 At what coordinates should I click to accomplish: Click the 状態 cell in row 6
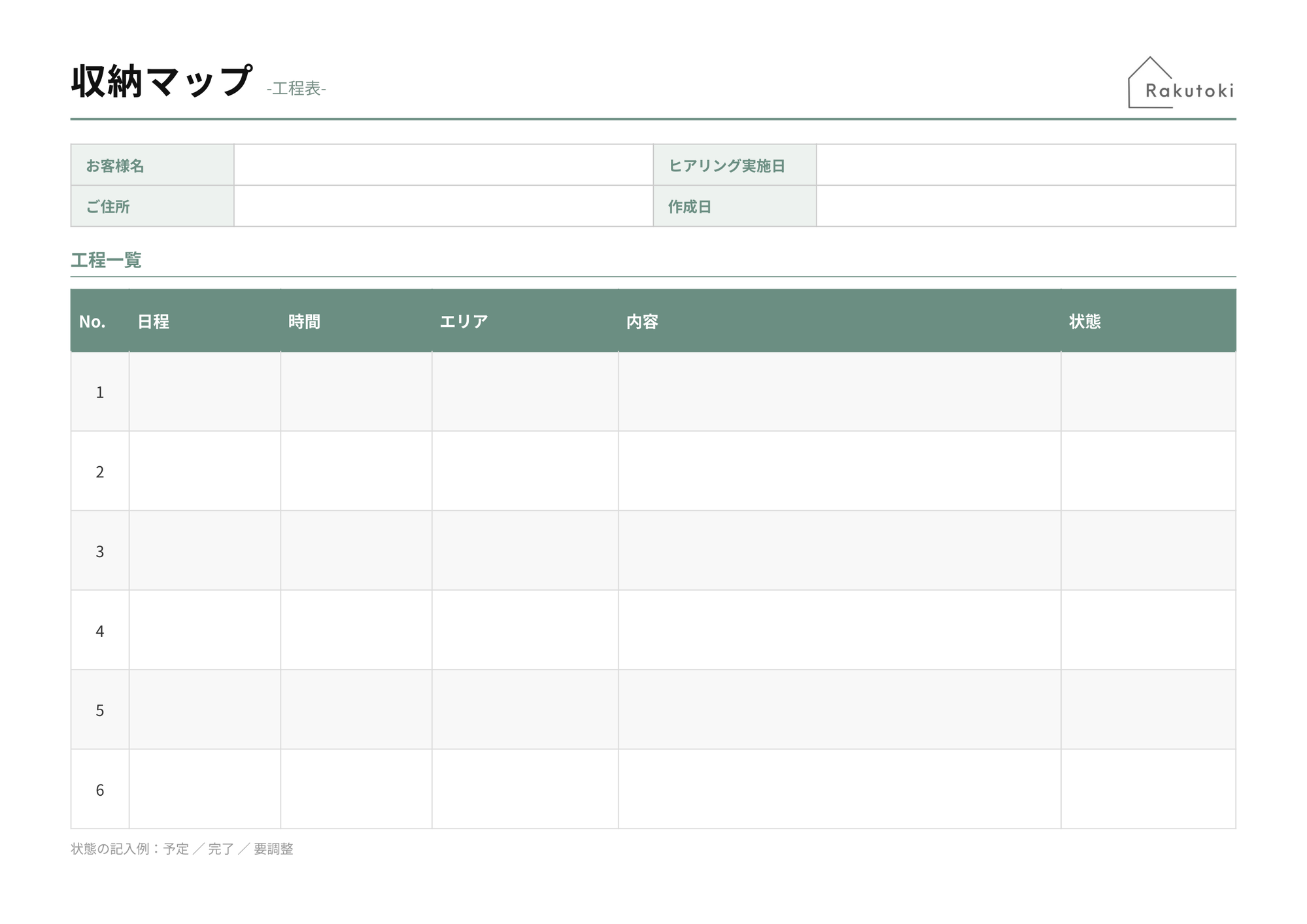coord(1148,789)
